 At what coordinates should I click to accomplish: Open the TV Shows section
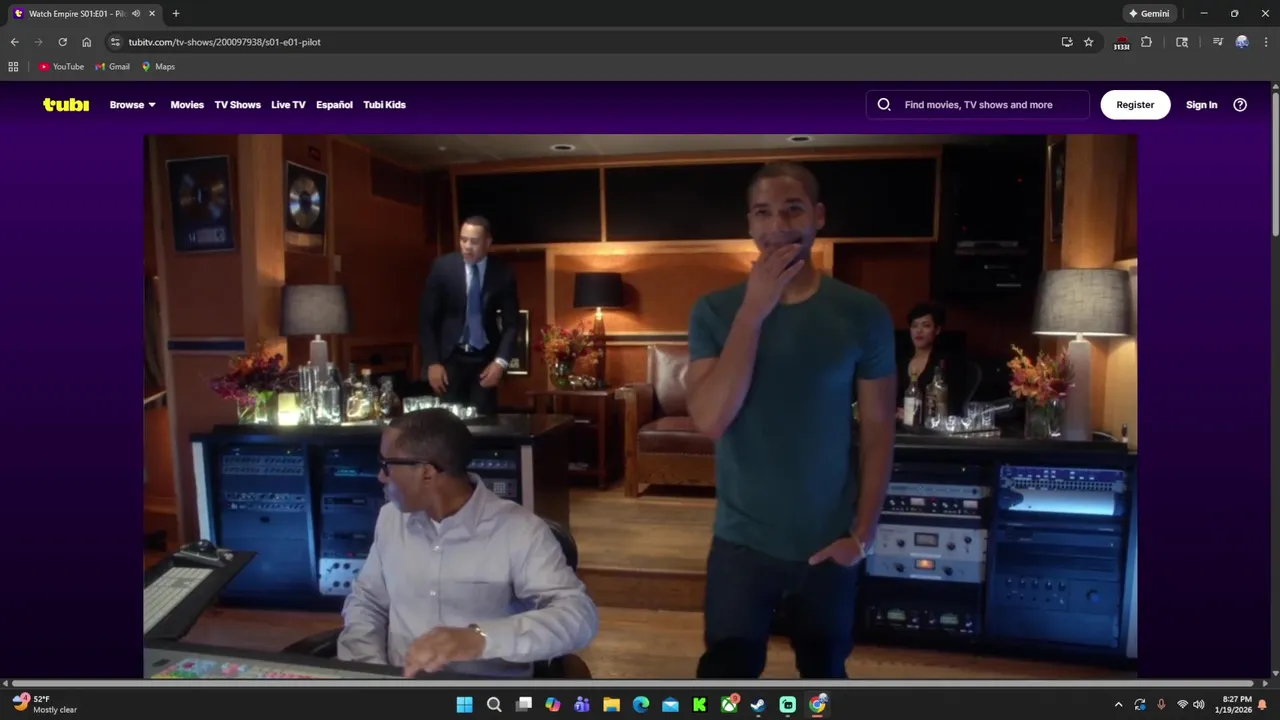[x=237, y=104]
